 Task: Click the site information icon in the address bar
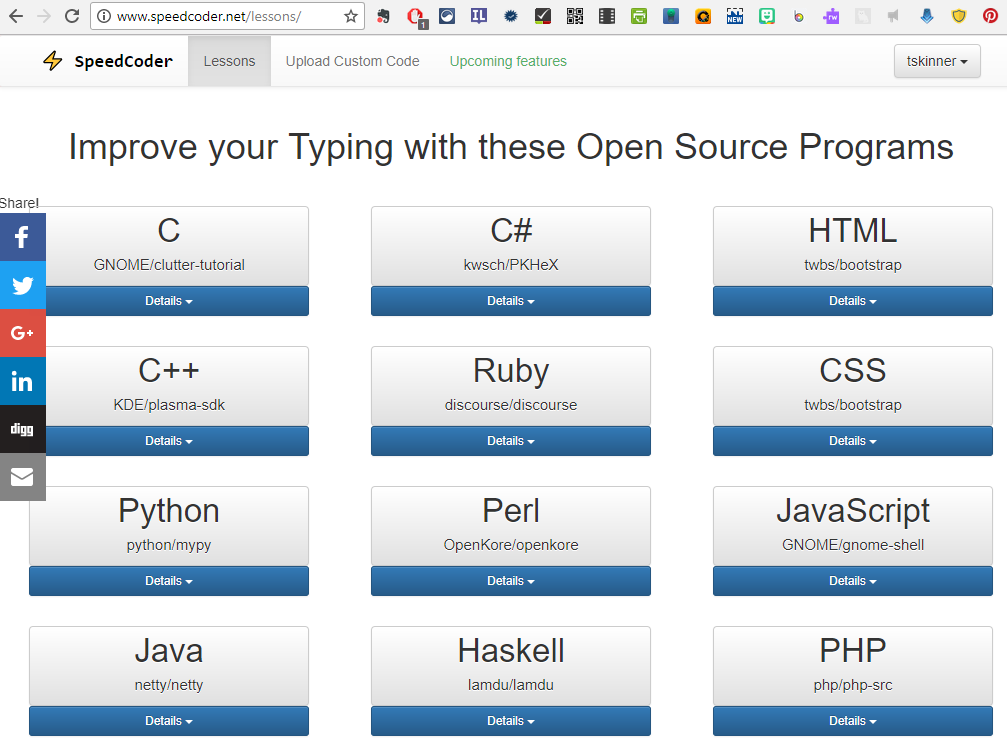[103, 16]
